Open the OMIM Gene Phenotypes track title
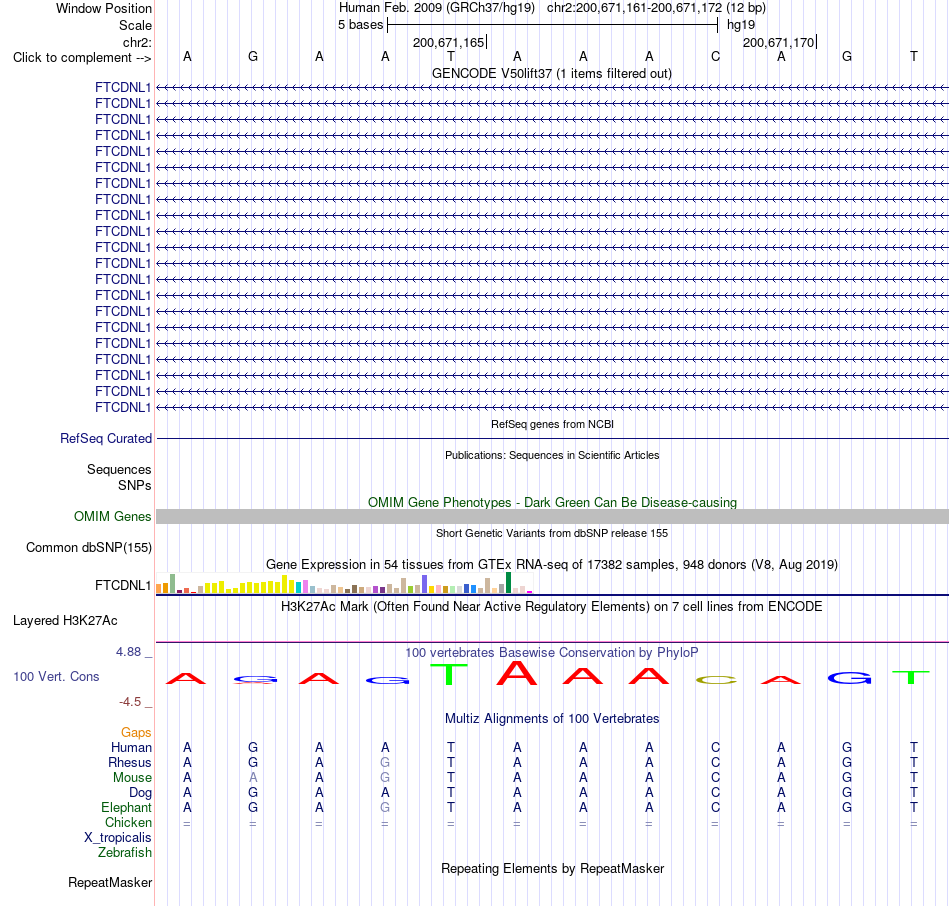Image resolution: width=950 pixels, height=906 pixels. 552,502
